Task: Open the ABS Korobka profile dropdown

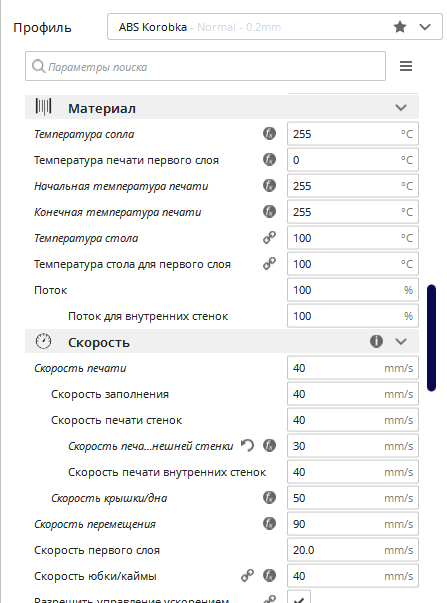Action: [275, 27]
